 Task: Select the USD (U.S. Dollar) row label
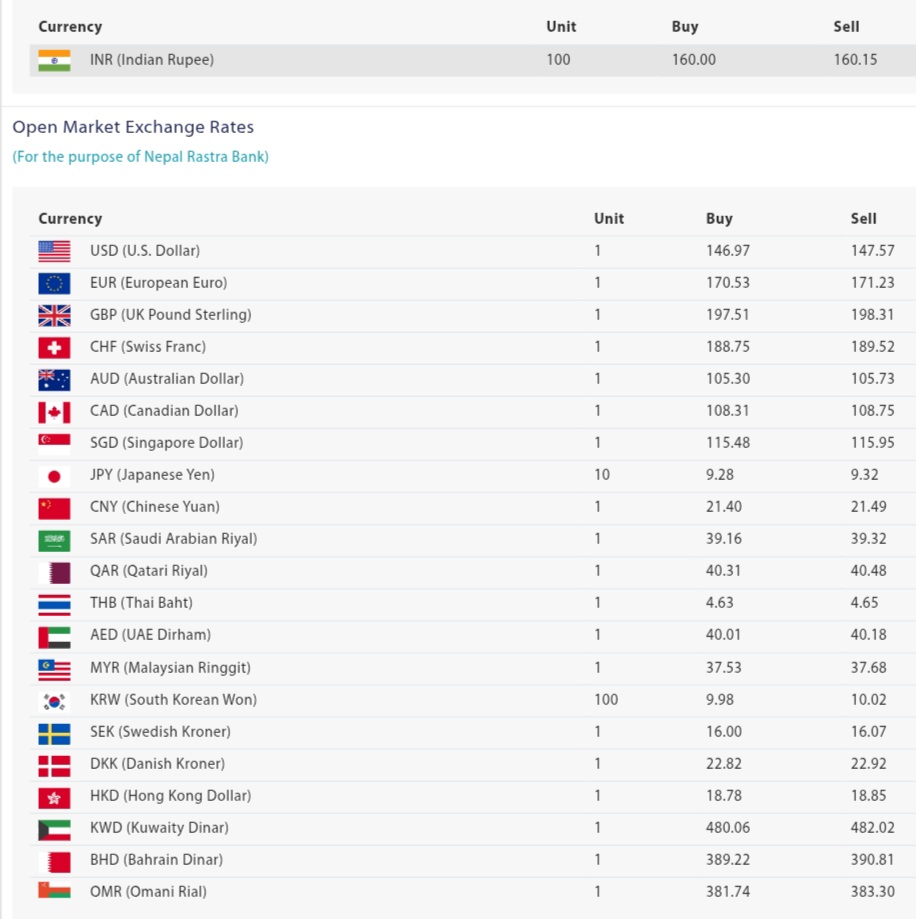(x=145, y=251)
